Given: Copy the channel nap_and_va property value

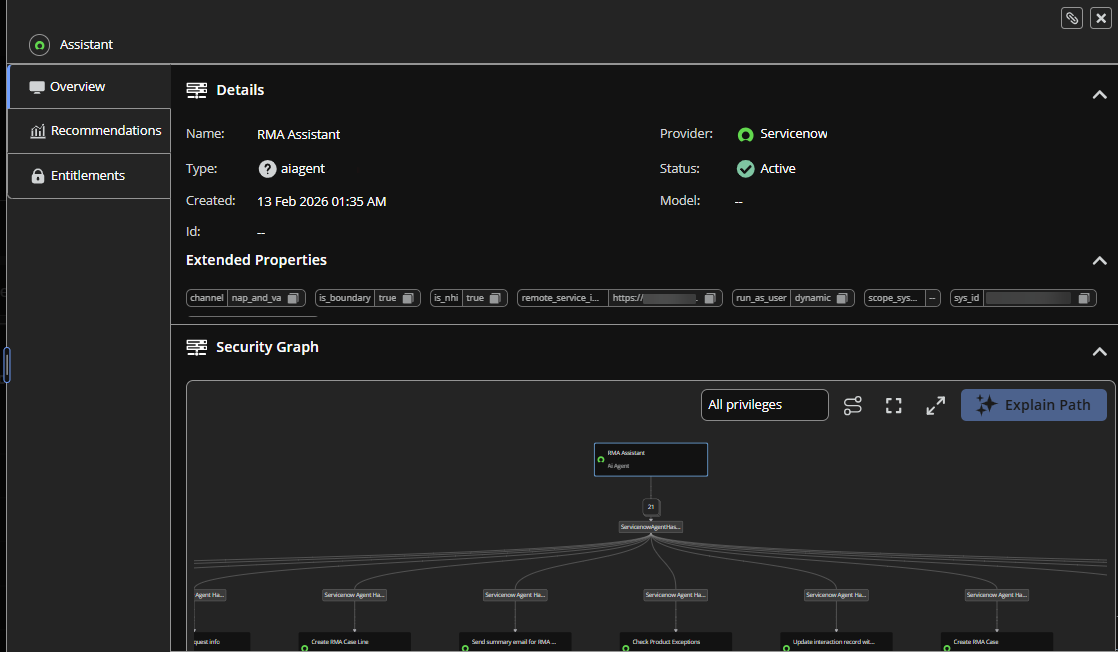Looking at the screenshot, I should tap(293, 298).
